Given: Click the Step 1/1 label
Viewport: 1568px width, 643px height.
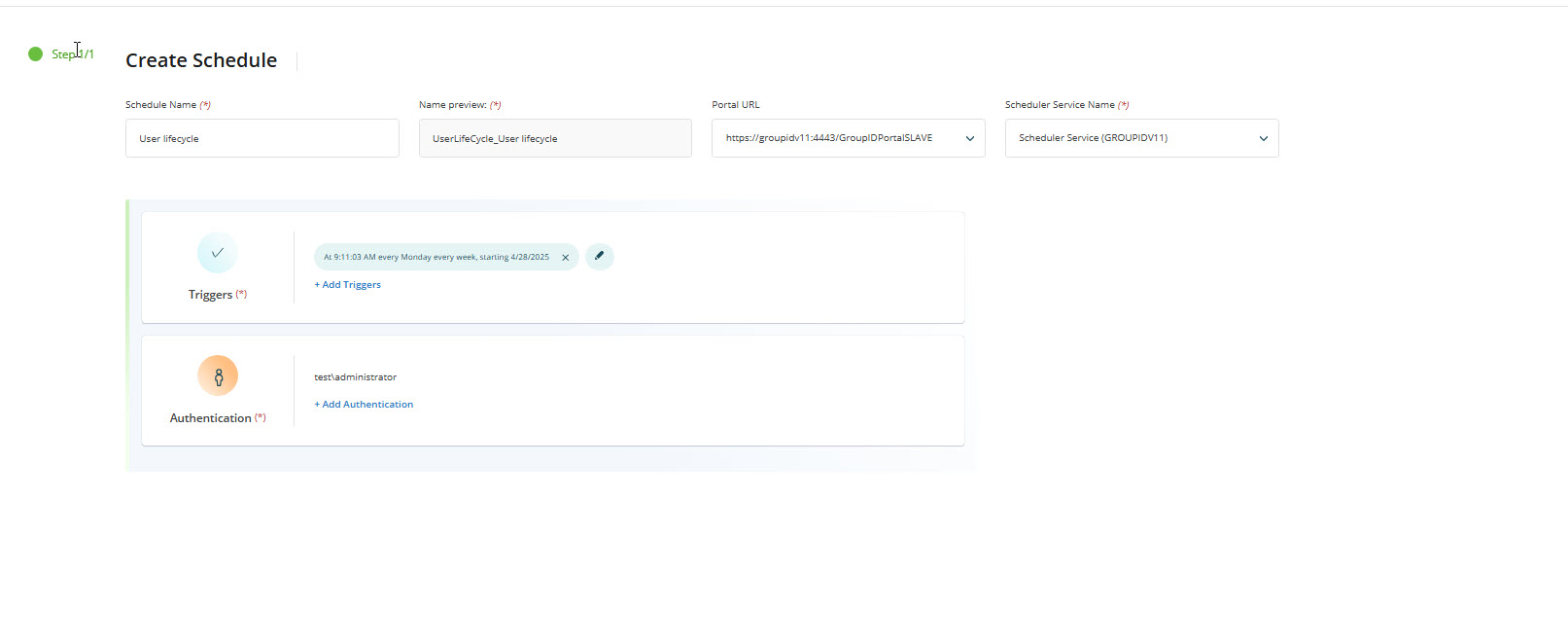Looking at the screenshot, I should pos(73,54).
